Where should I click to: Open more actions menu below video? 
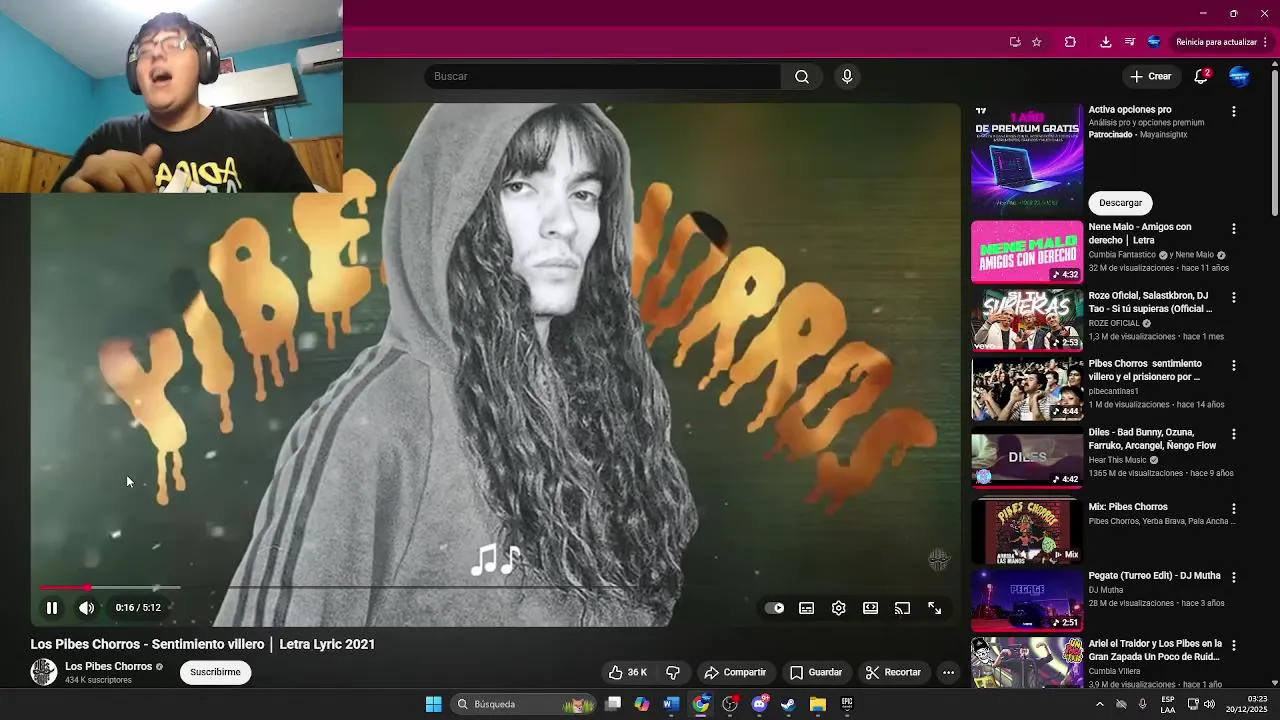(x=948, y=672)
